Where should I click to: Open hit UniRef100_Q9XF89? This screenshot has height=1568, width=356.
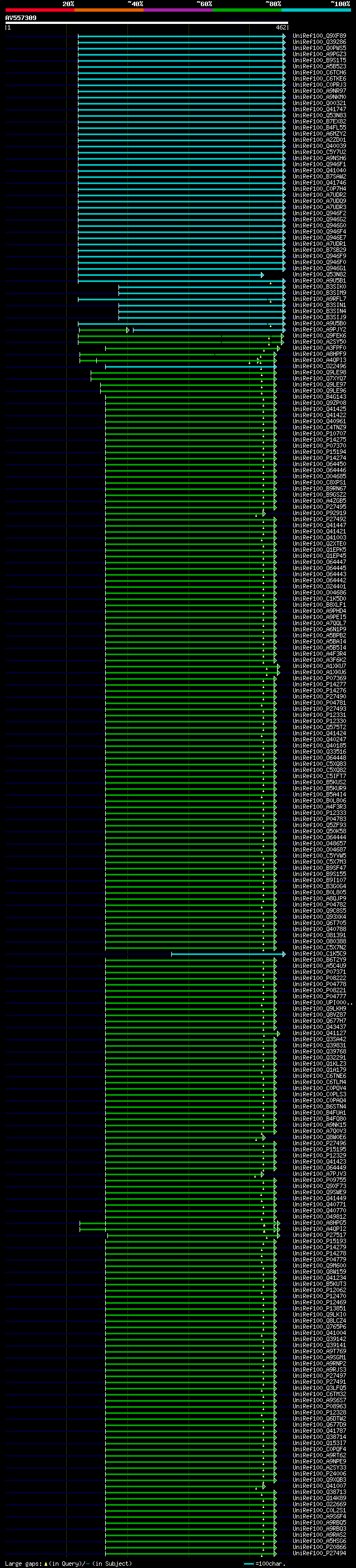click(x=319, y=36)
